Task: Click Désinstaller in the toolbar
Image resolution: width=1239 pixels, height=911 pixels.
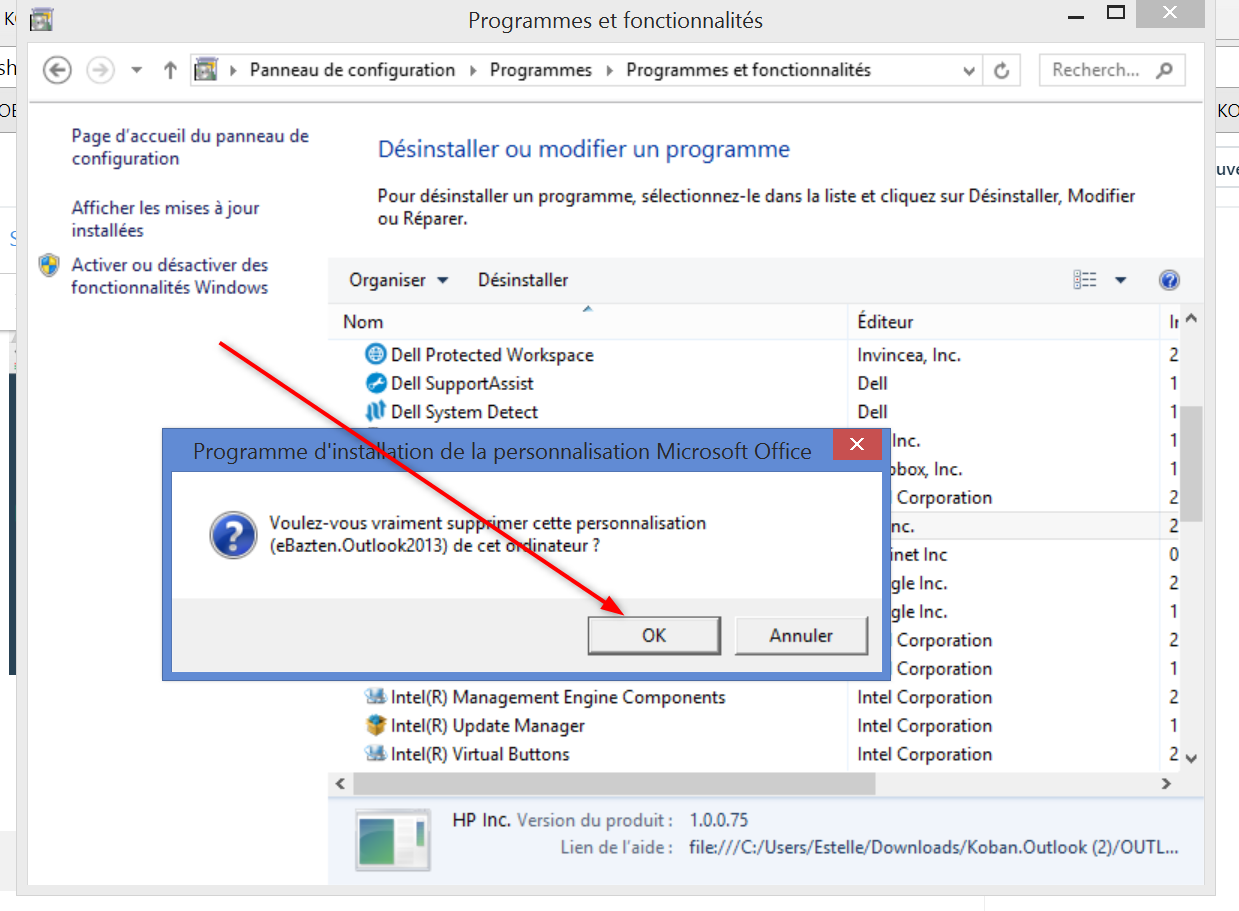Action: point(523,280)
